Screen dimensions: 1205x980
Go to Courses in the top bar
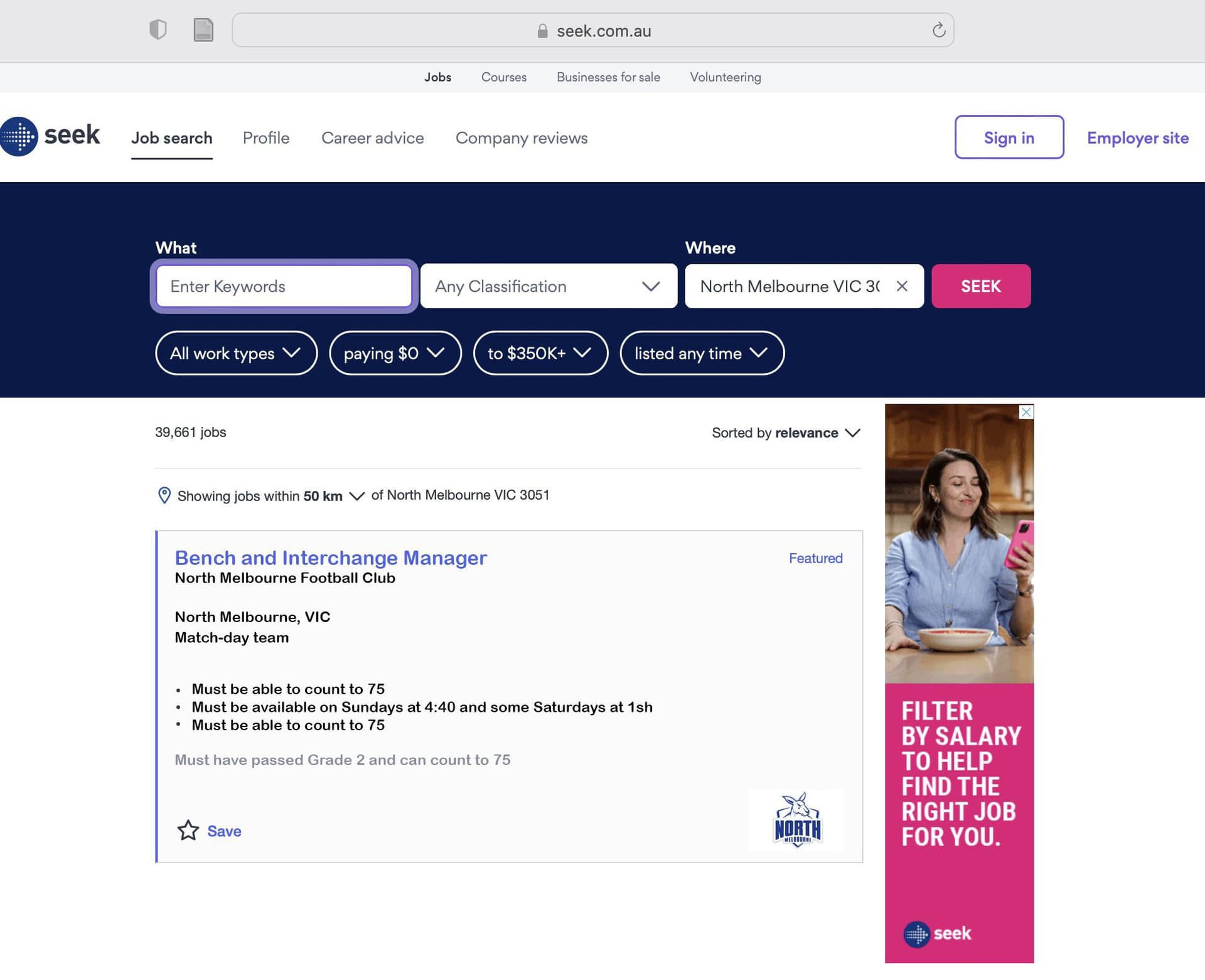click(x=504, y=77)
